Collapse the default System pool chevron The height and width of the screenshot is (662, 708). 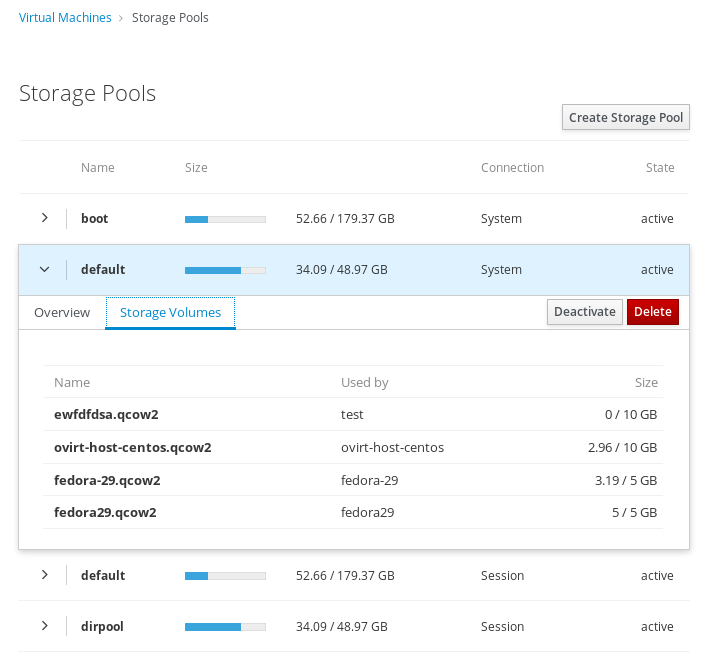44,269
